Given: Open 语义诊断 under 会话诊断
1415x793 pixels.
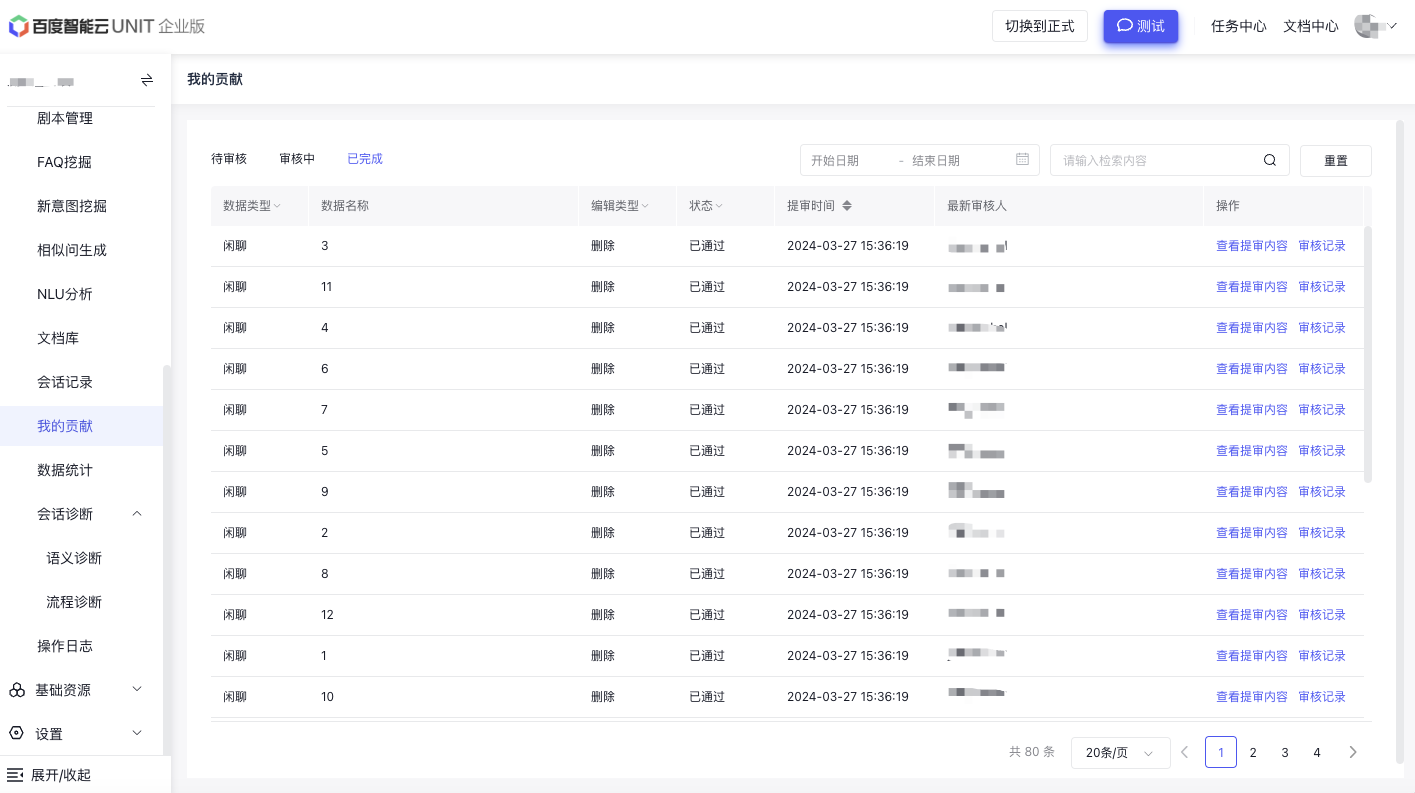Looking at the screenshot, I should click(74, 558).
